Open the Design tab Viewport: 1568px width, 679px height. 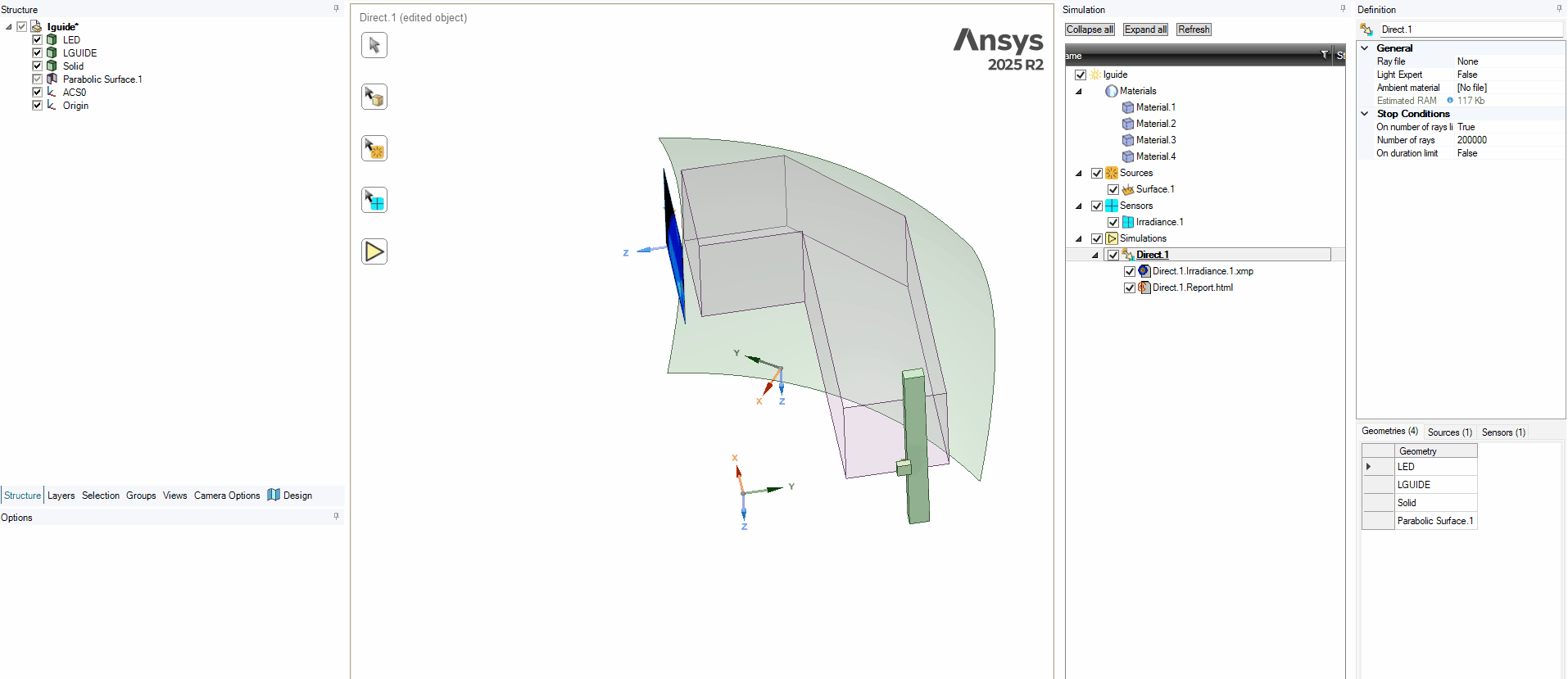tap(290, 496)
